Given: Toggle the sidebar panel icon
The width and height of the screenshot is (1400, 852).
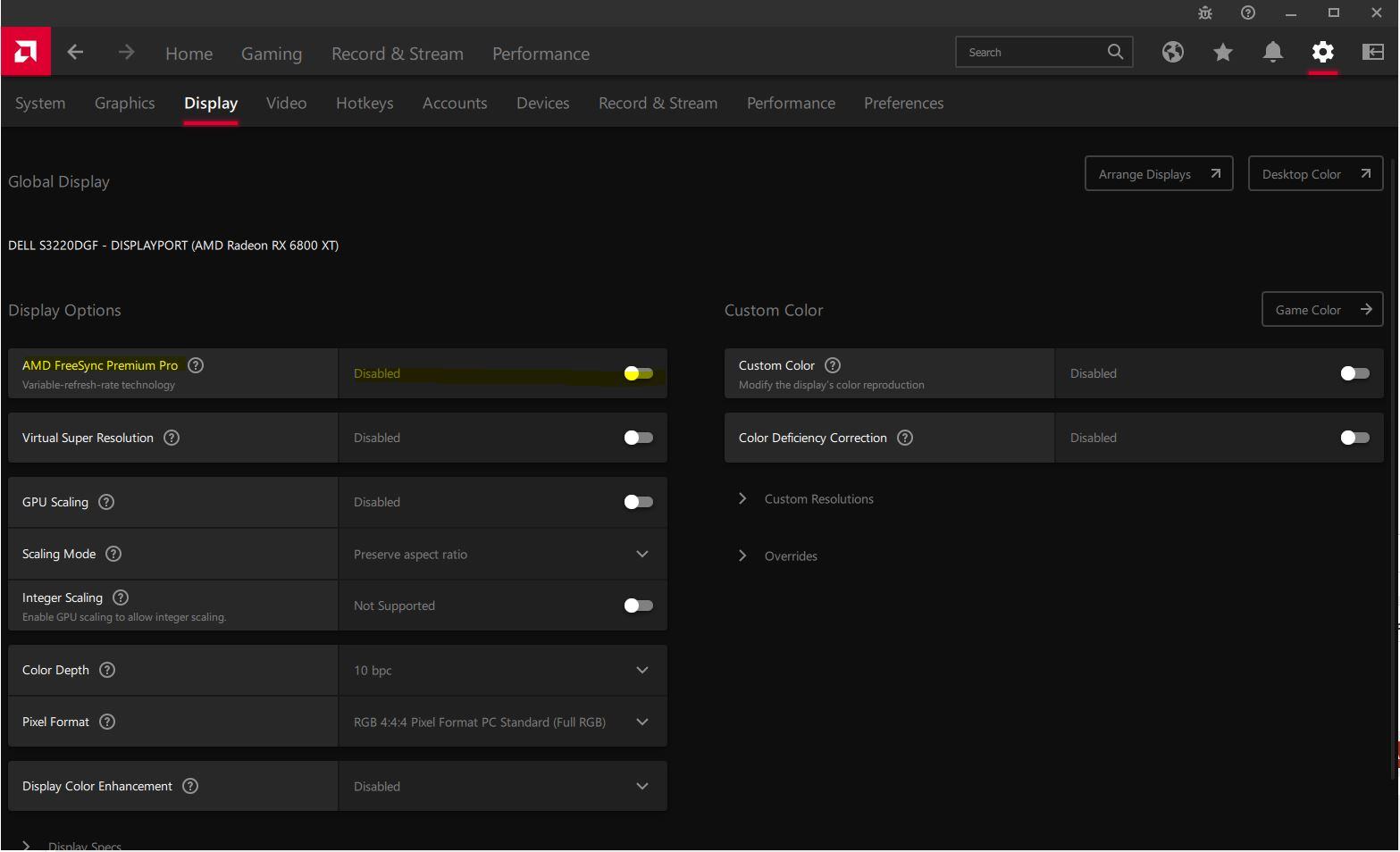Looking at the screenshot, I should coord(1373,52).
